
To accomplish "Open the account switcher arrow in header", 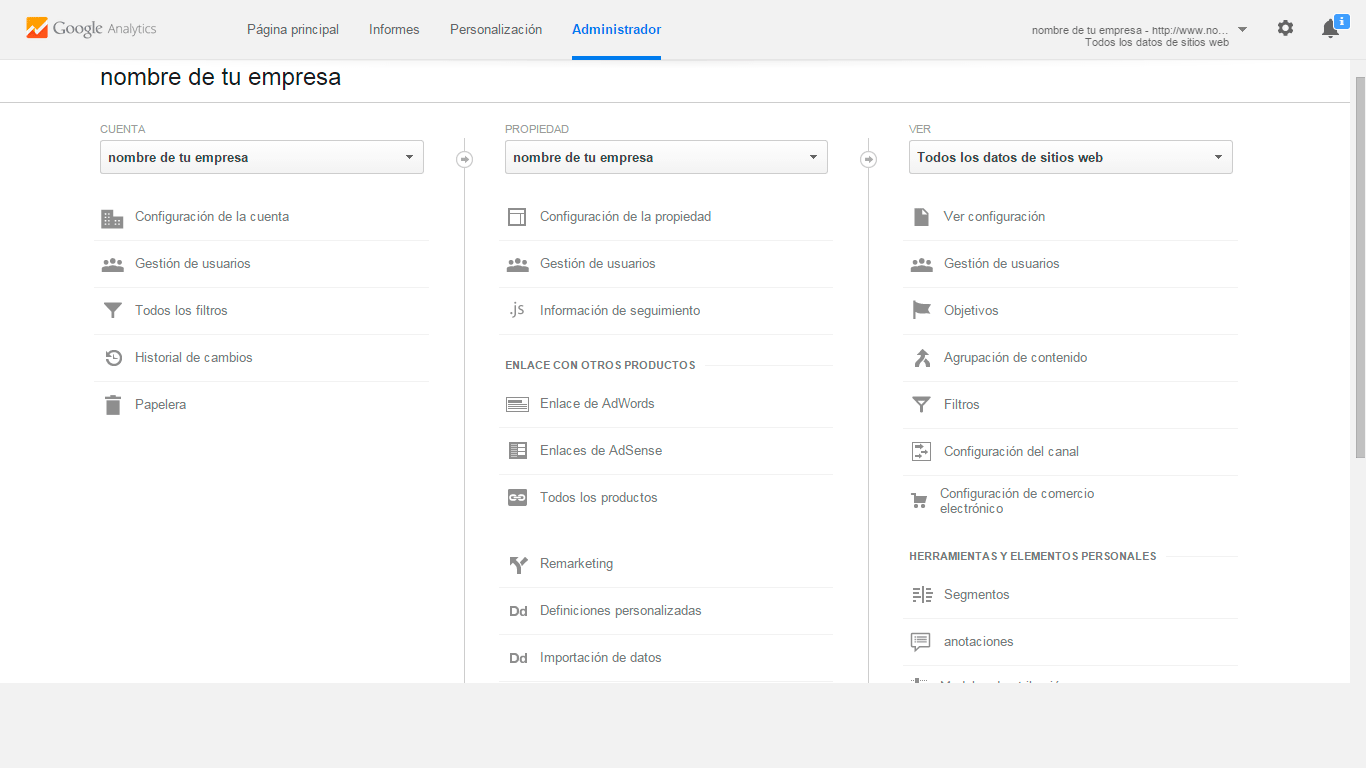I will (1242, 30).
